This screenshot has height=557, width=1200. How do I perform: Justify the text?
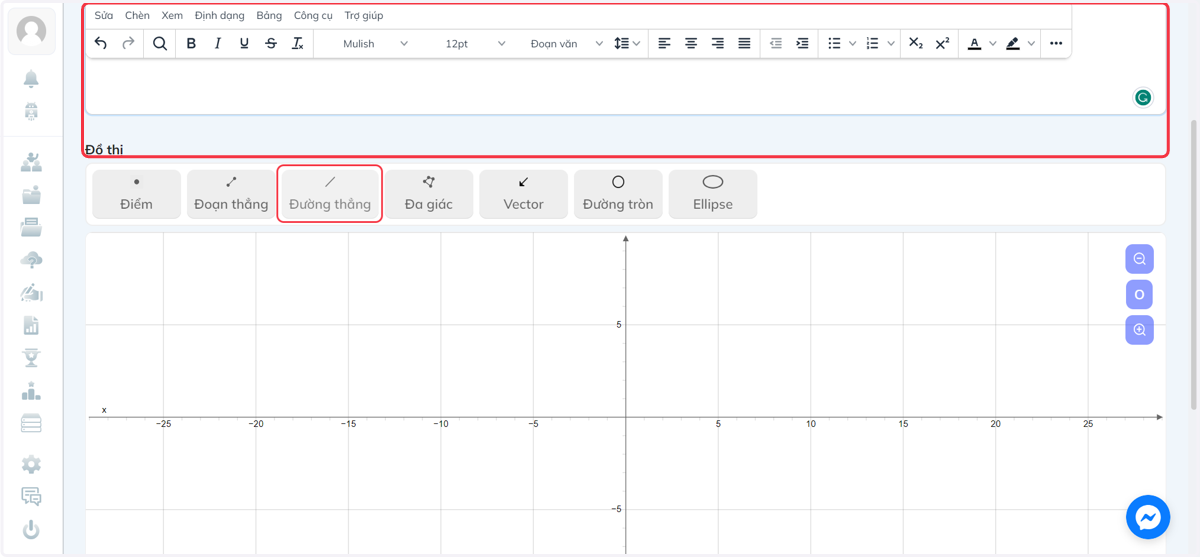744,43
